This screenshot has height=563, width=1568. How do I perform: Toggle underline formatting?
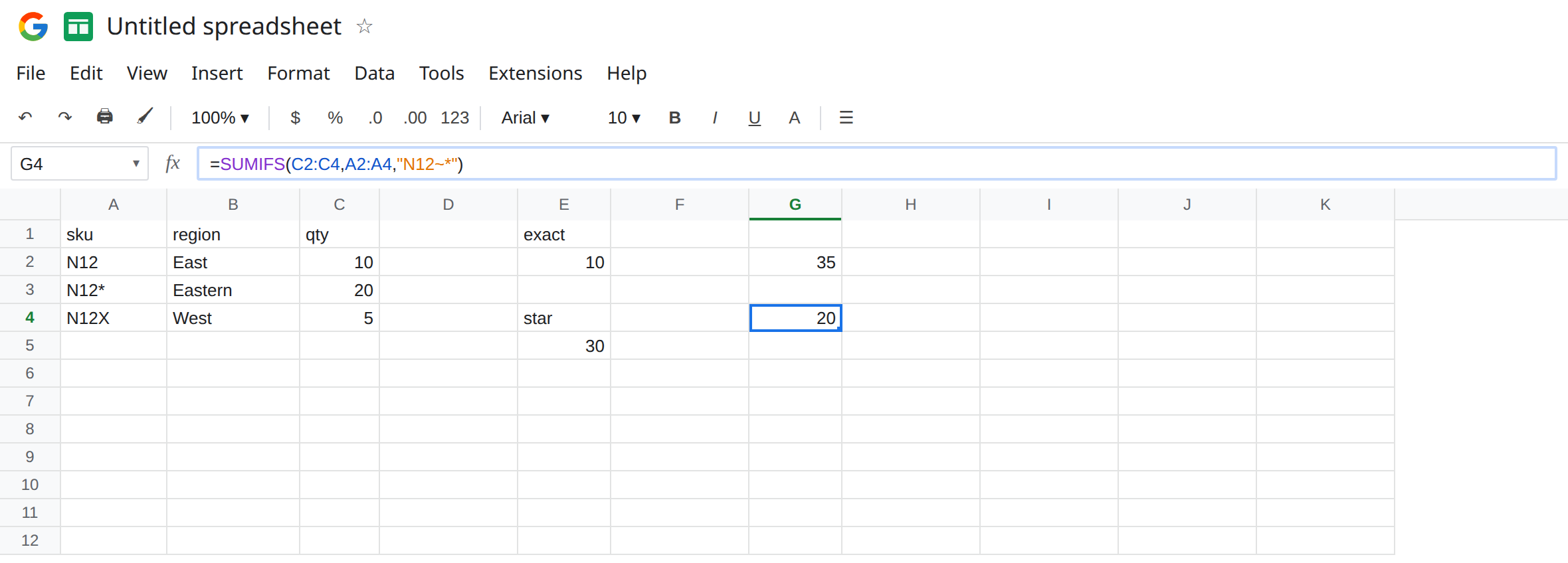pos(754,118)
